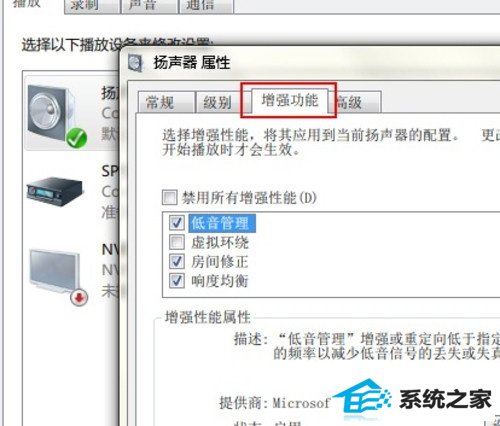Enable the 禁用所有增强性能 checkbox
The height and width of the screenshot is (426, 500).
coord(169,197)
